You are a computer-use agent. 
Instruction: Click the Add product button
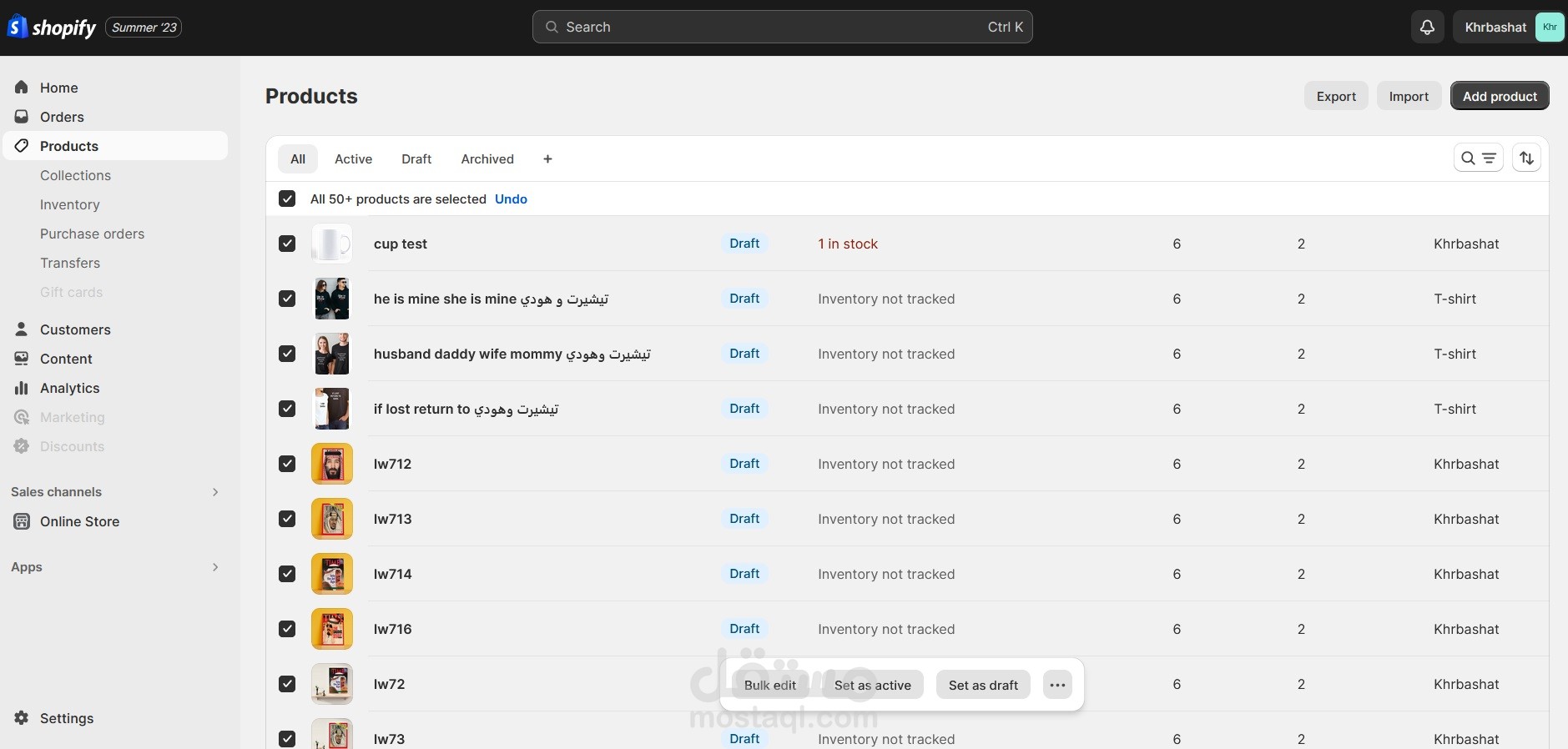(x=1500, y=96)
